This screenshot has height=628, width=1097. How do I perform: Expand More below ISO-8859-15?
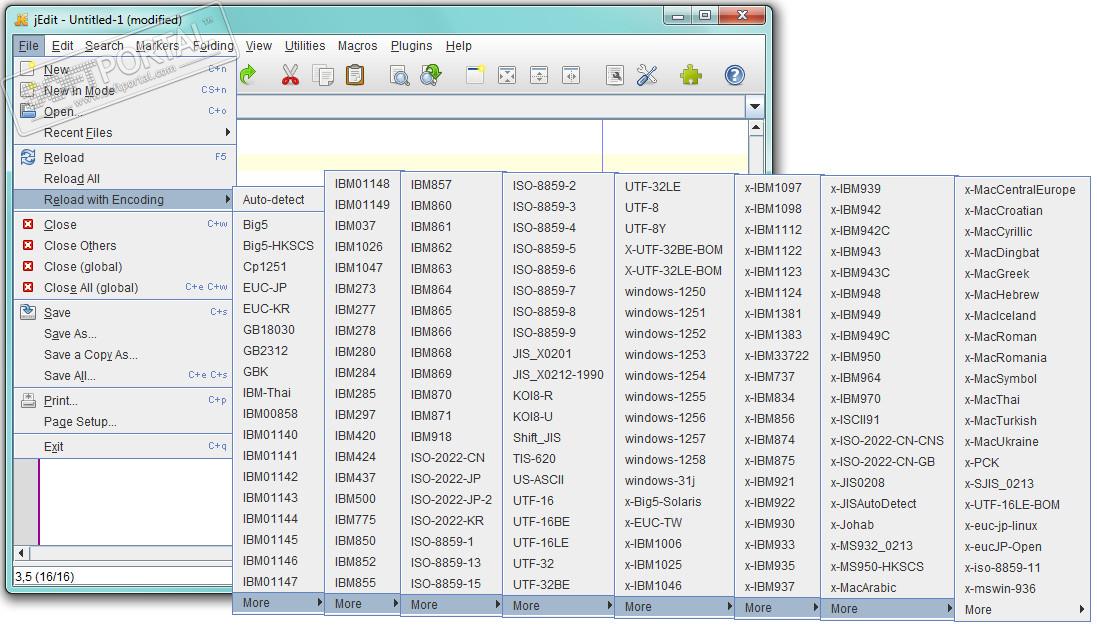point(452,605)
